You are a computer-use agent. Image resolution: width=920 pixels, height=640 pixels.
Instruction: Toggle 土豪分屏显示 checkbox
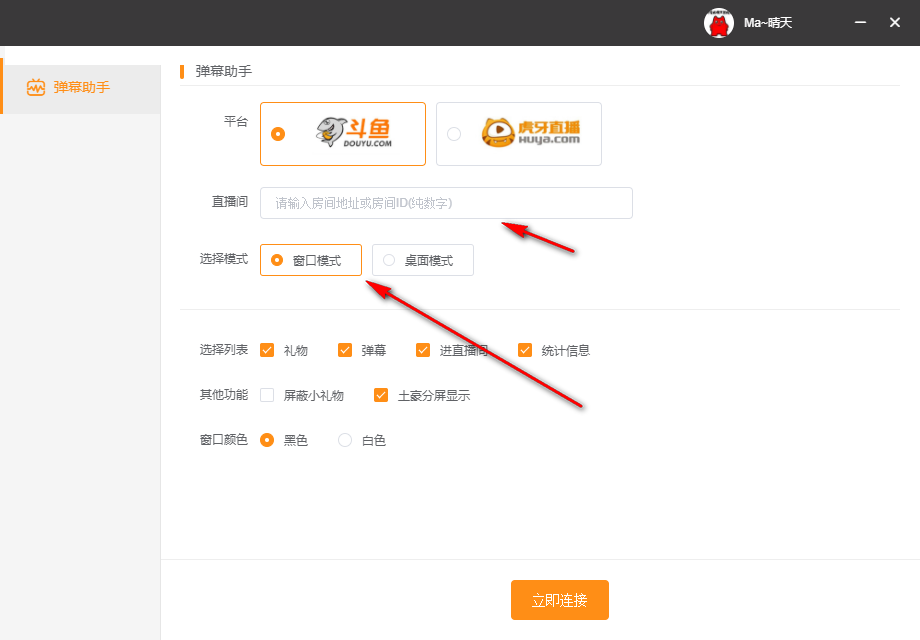pos(381,395)
